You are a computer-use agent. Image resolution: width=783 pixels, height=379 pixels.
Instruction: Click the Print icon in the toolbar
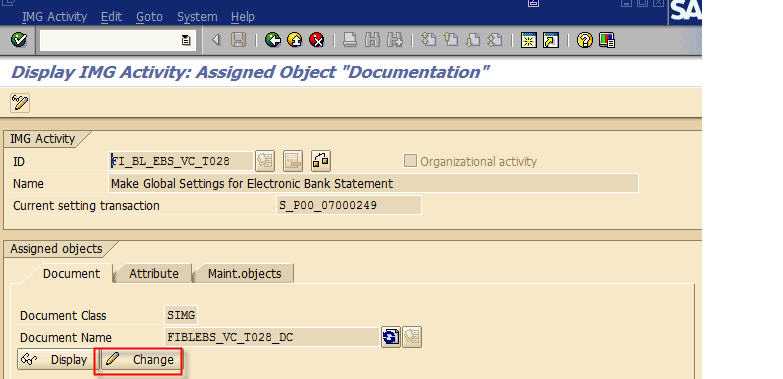[350, 40]
